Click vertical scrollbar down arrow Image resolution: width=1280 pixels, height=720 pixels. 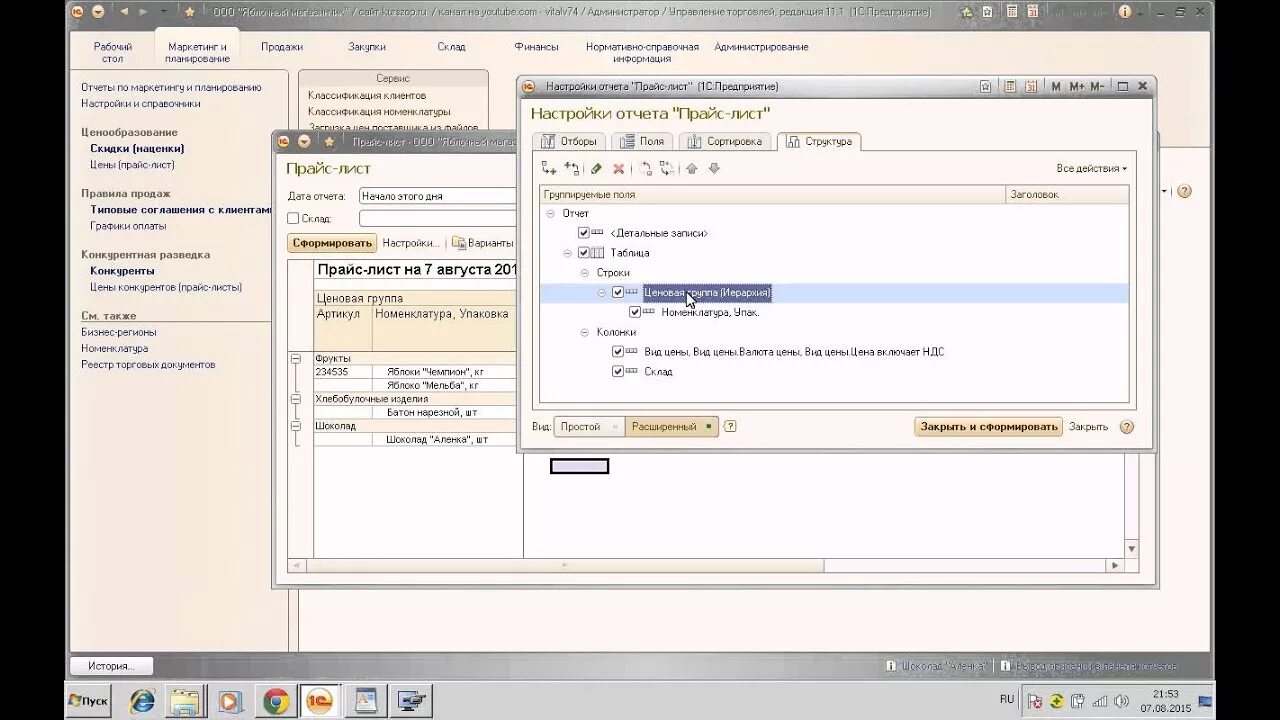point(1132,549)
